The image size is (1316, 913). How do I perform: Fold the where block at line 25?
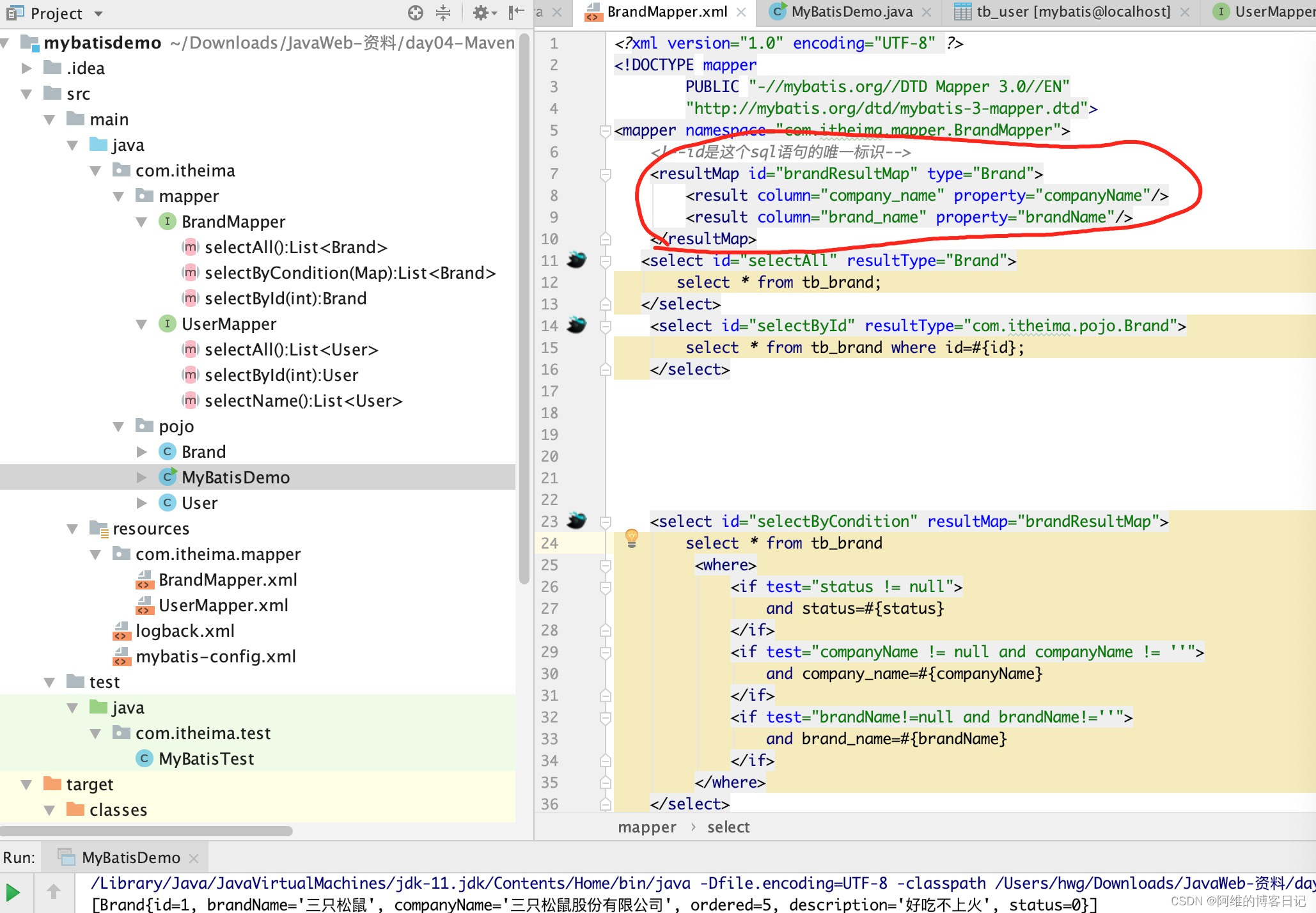[x=605, y=565]
